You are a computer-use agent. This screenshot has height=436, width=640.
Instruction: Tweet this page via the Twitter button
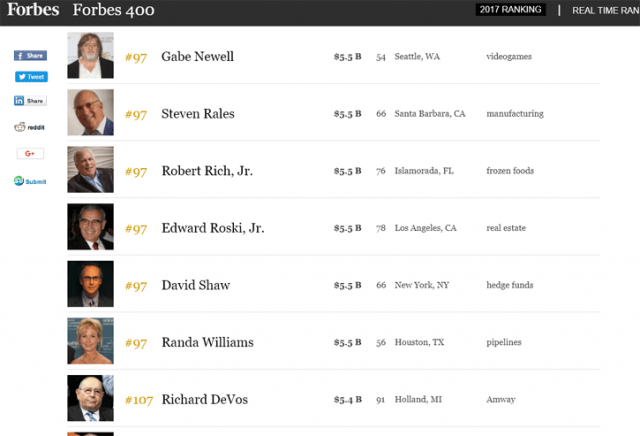point(30,77)
